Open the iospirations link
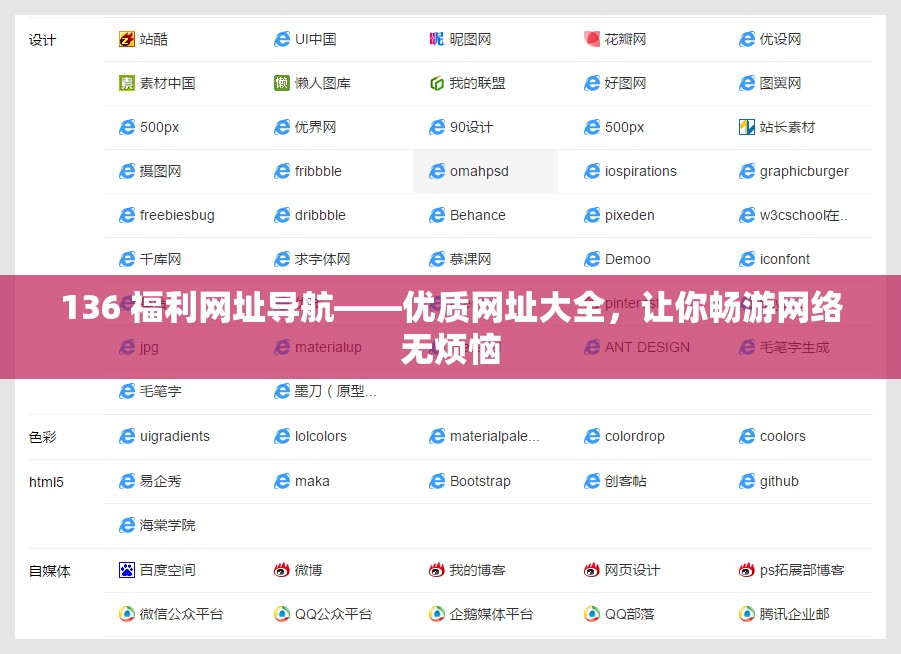Image resolution: width=901 pixels, height=654 pixels. click(641, 171)
